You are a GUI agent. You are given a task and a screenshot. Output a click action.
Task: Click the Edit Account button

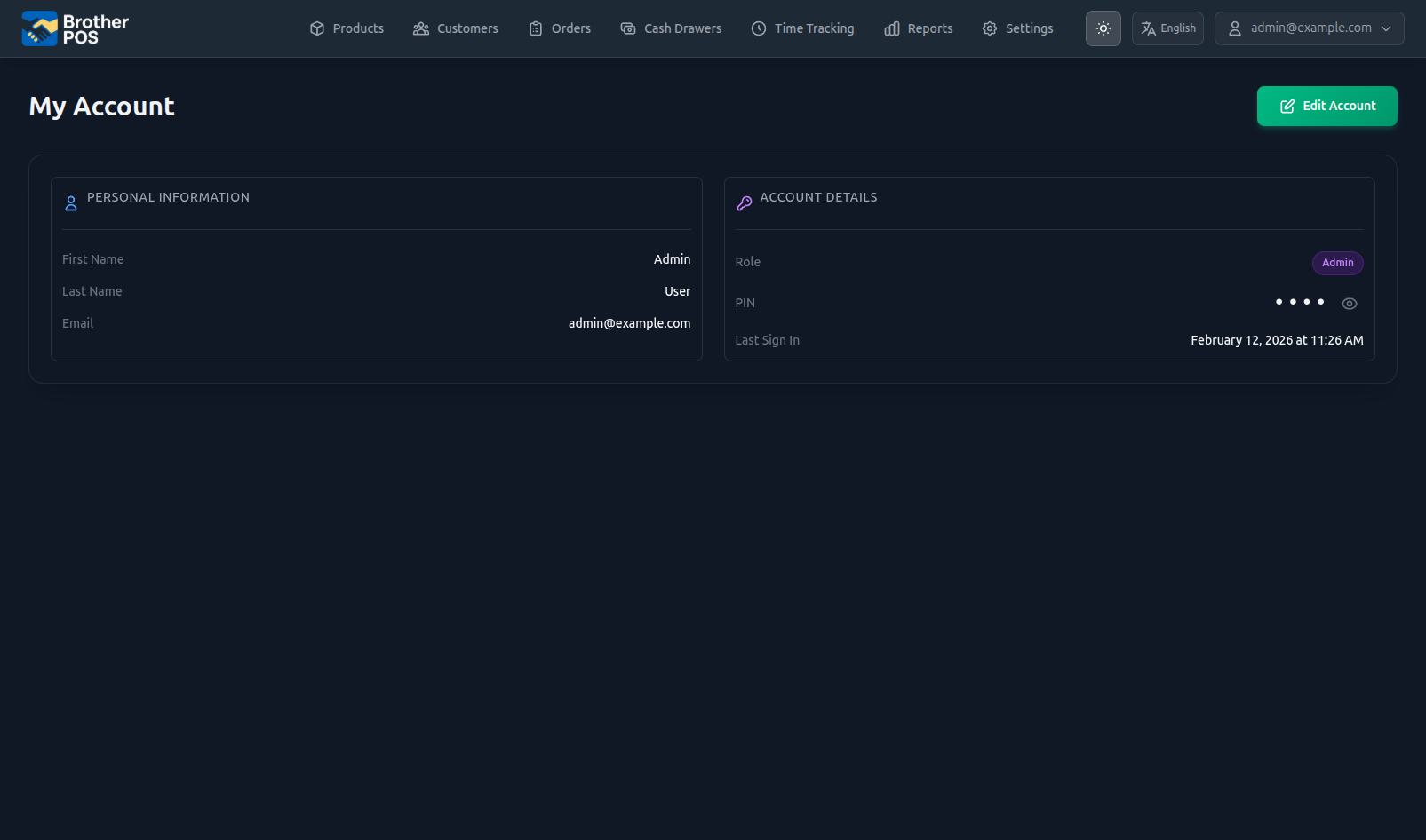pos(1326,106)
